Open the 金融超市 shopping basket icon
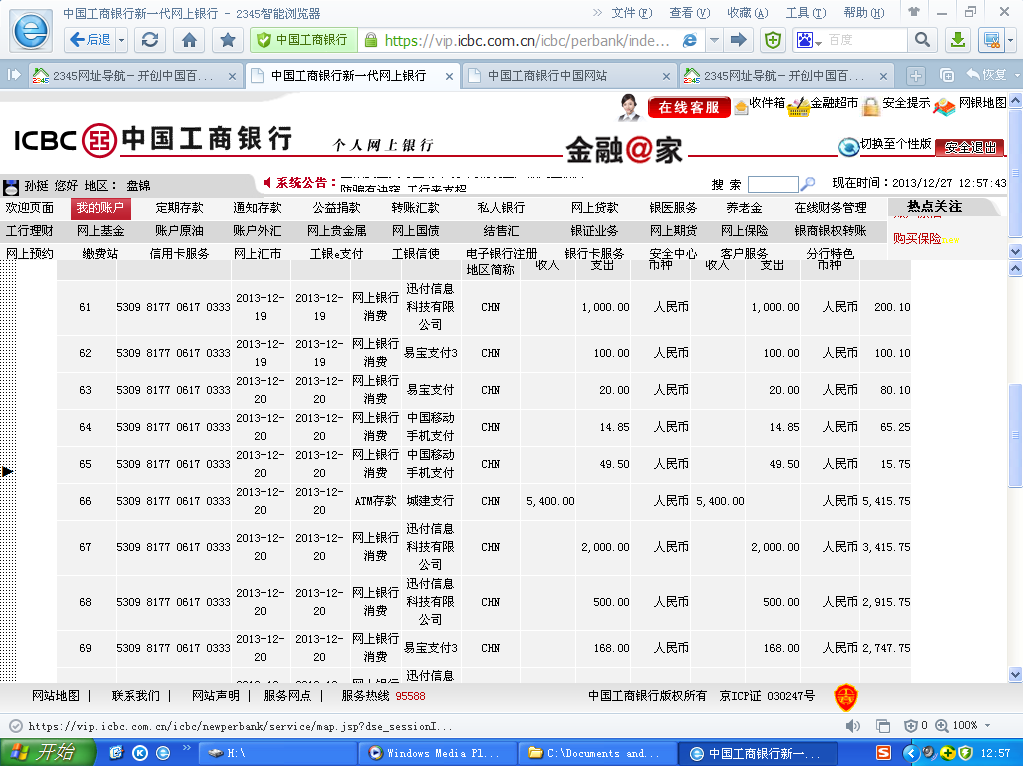The height and width of the screenshot is (766, 1023). 797,106
